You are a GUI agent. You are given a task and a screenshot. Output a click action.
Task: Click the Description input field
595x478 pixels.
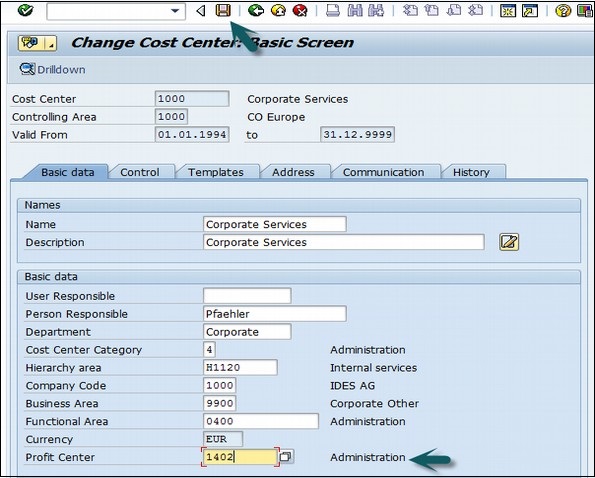pyautogui.click(x=344, y=242)
